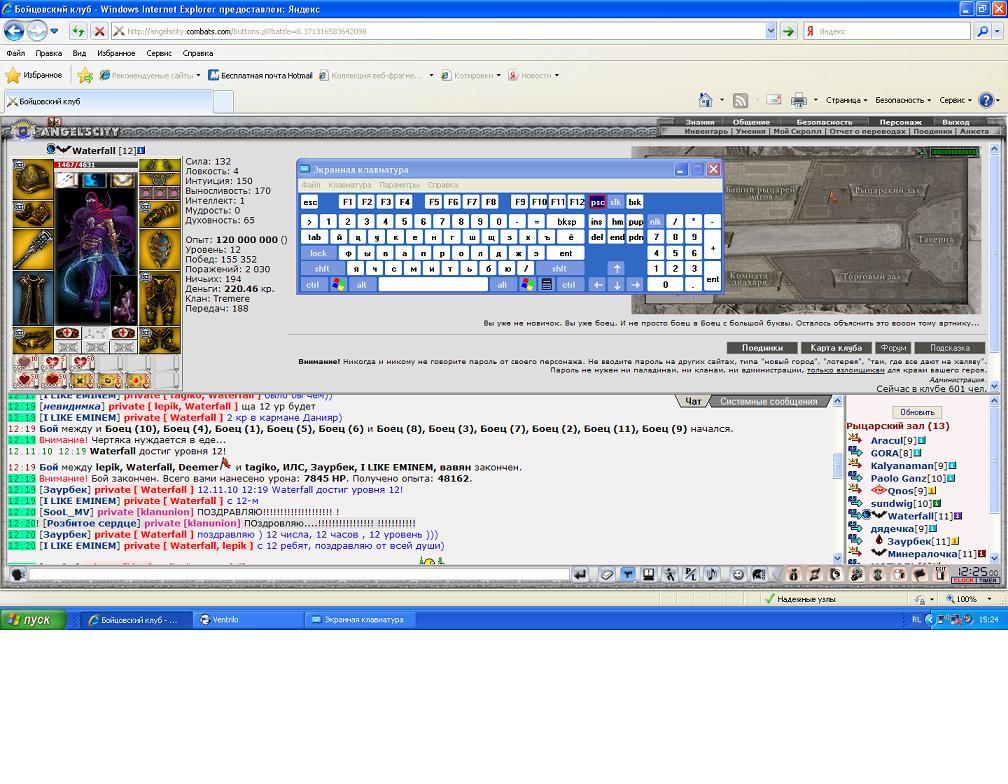Expand the Котировки favorites dropdown

tap(498, 76)
